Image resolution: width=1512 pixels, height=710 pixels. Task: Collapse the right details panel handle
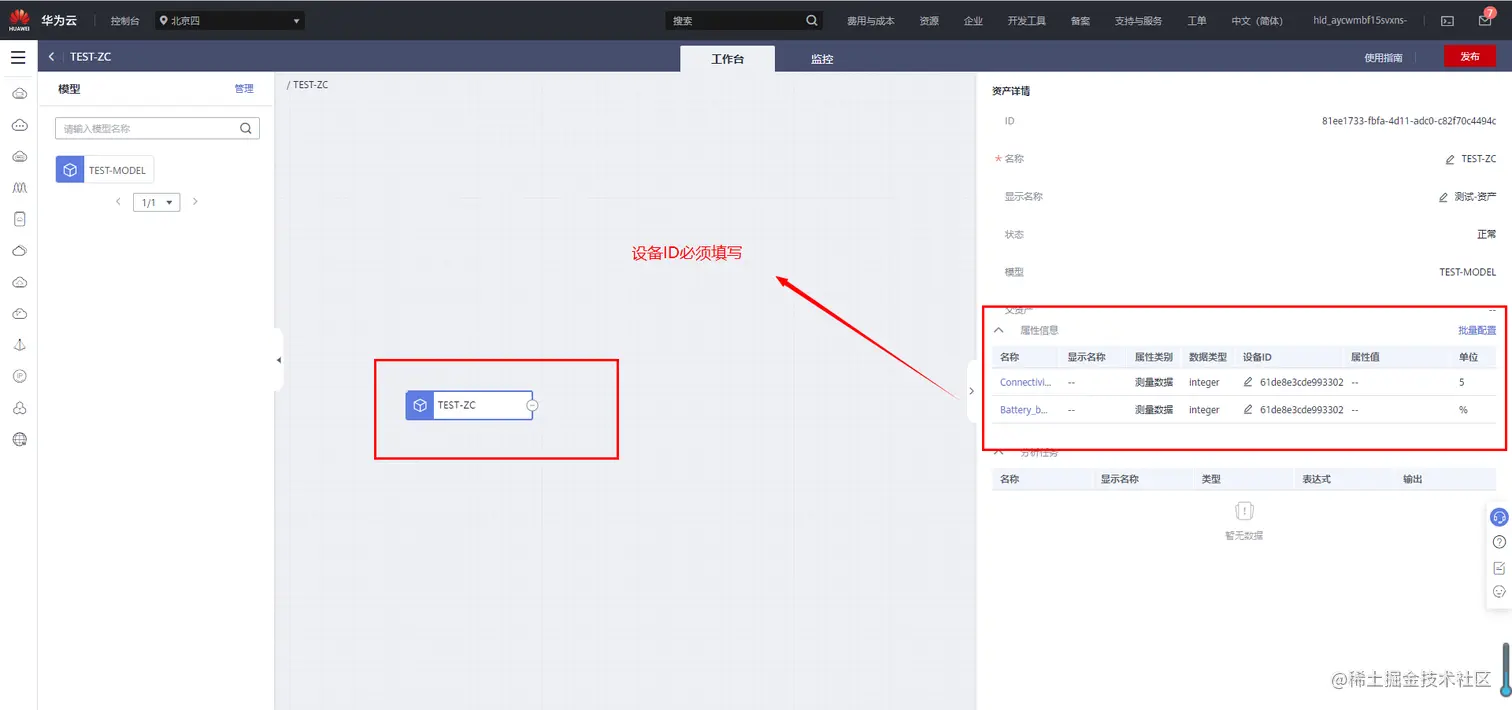(971, 391)
